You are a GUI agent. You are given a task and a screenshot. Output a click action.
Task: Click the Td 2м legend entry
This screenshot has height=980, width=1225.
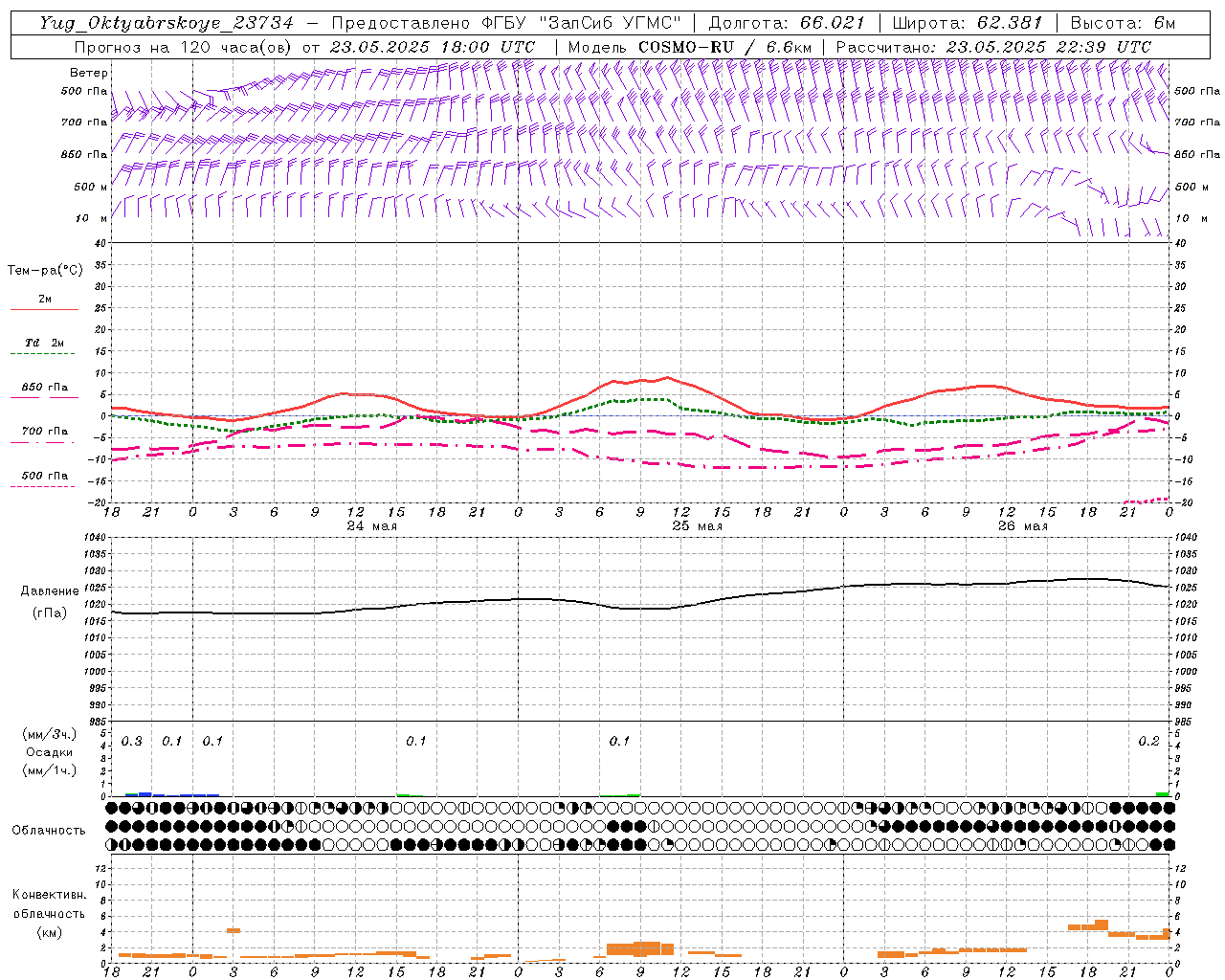tap(44, 343)
